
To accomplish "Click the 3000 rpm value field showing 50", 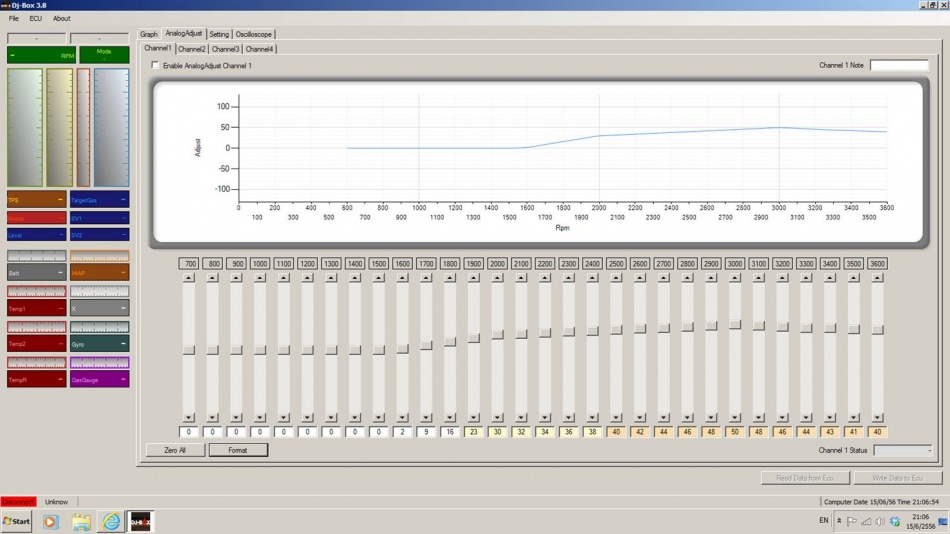I will (x=735, y=432).
